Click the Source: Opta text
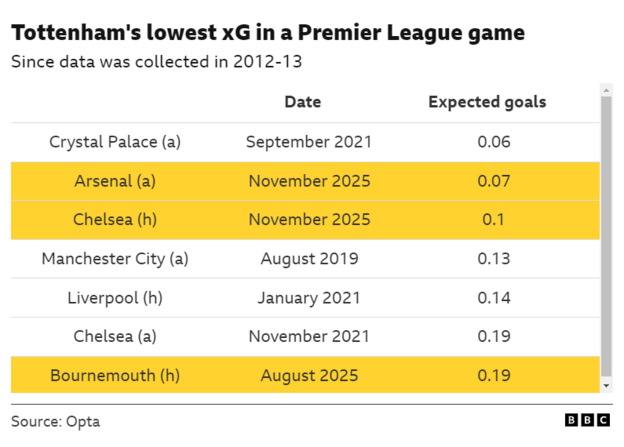This screenshot has width=624, height=447. (56, 421)
